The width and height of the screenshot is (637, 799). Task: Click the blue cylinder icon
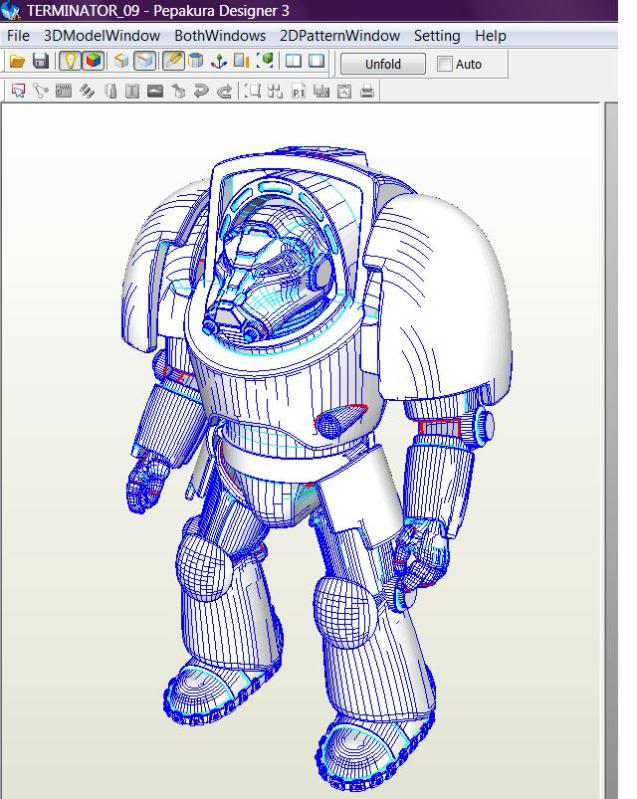(x=196, y=61)
